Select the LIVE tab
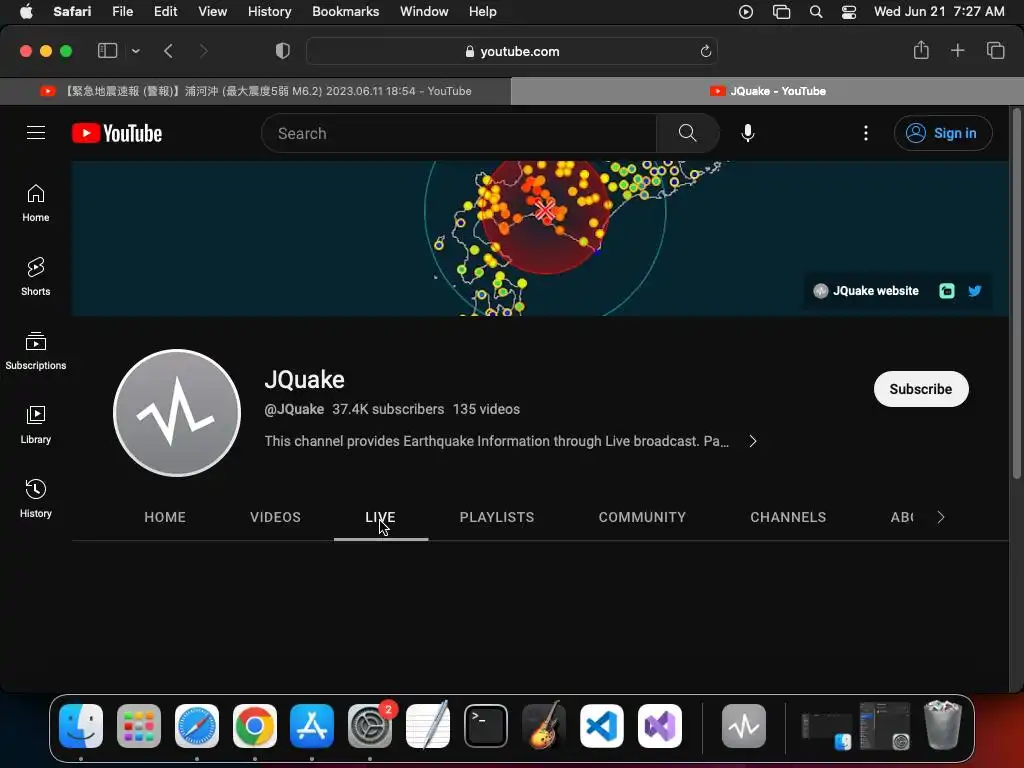1024x768 pixels. coord(381,517)
